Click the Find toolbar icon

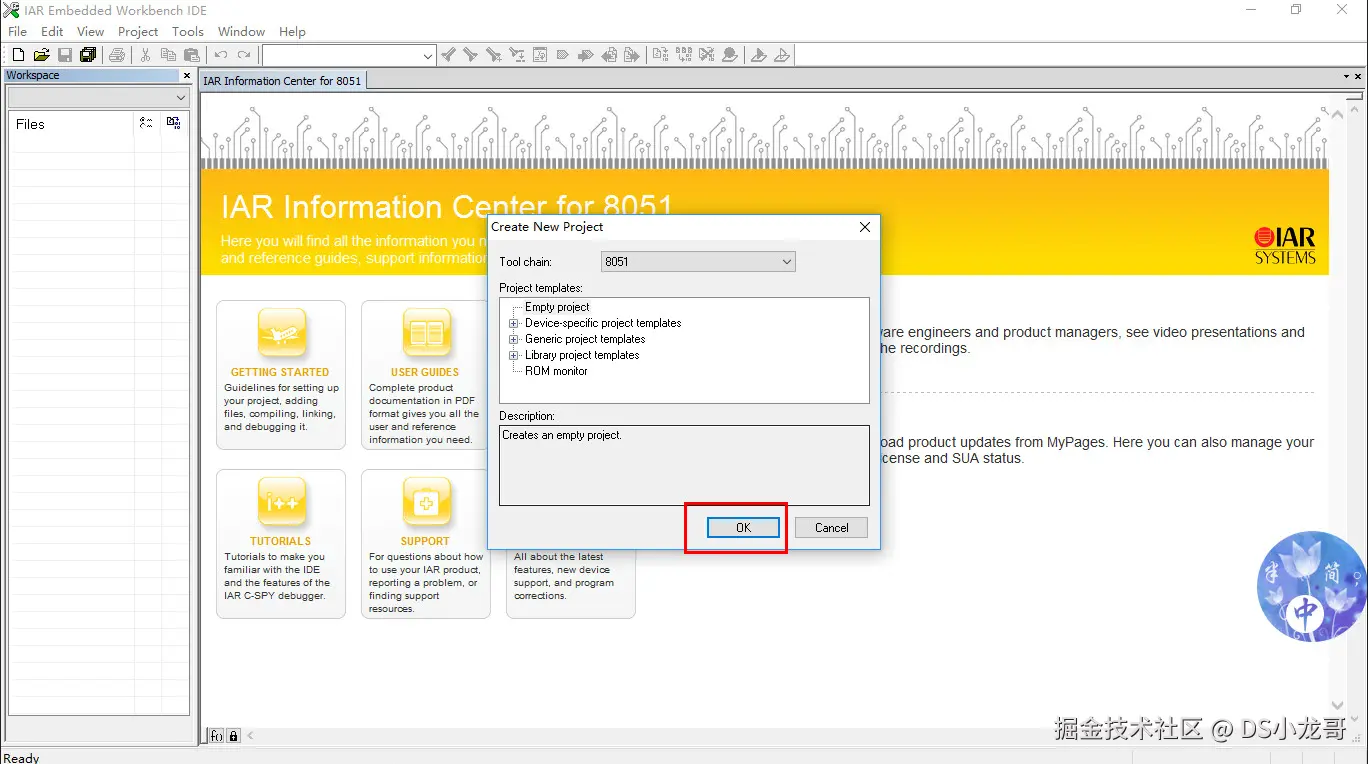pyautogui.click(x=494, y=55)
